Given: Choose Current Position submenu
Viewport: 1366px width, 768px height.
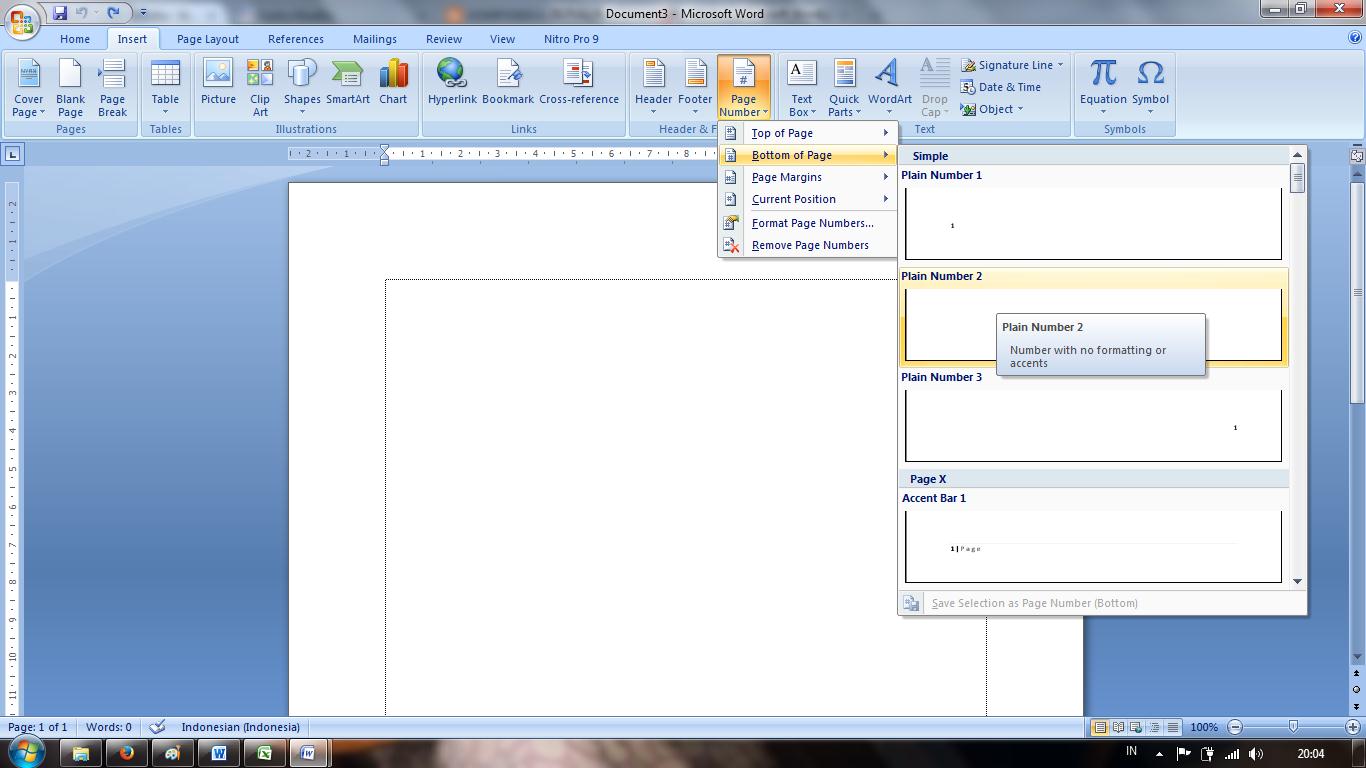Looking at the screenshot, I should tap(807, 199).
